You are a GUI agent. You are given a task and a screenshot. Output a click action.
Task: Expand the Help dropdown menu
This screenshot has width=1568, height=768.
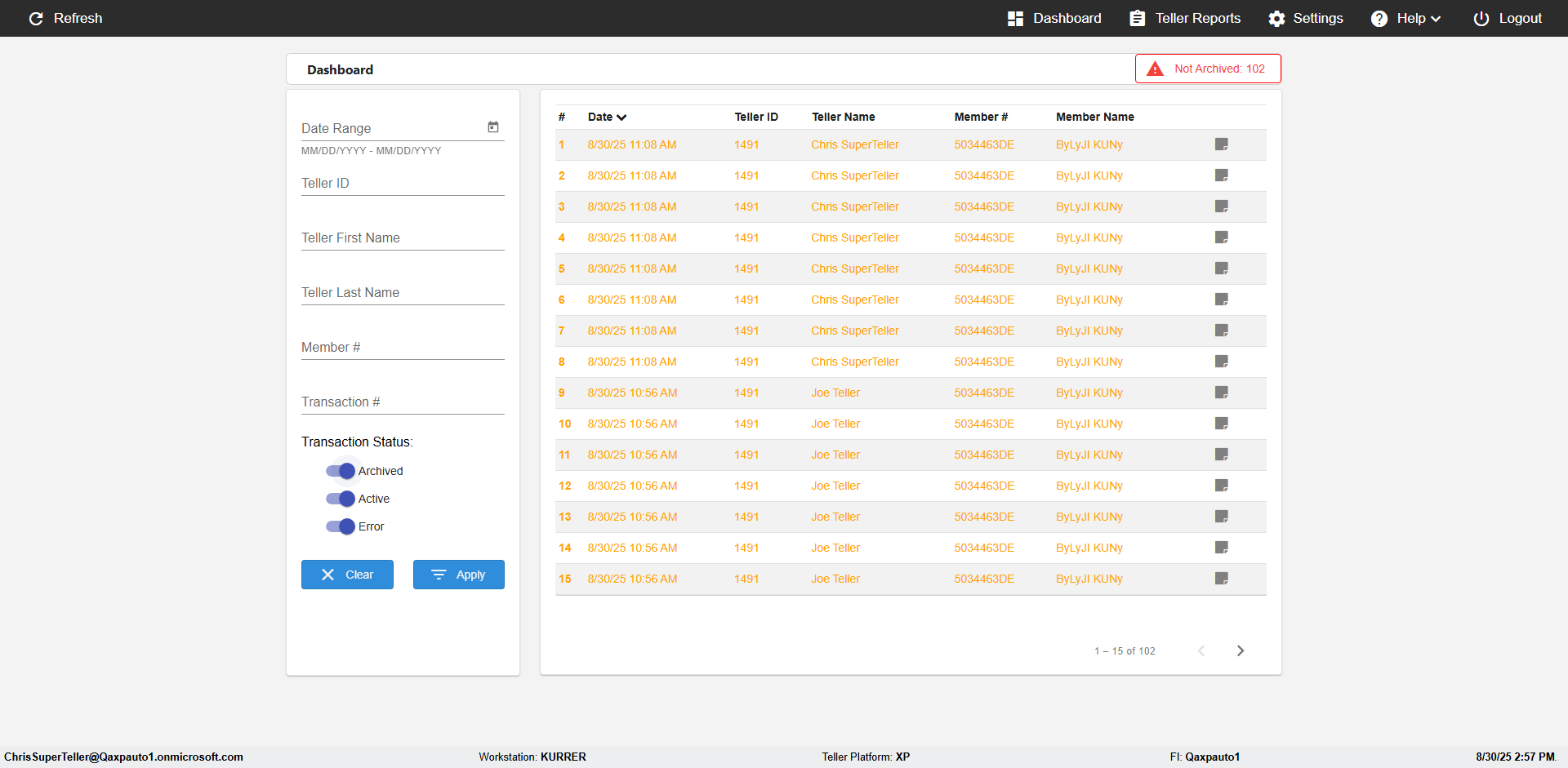click(x=1405, y=18)
